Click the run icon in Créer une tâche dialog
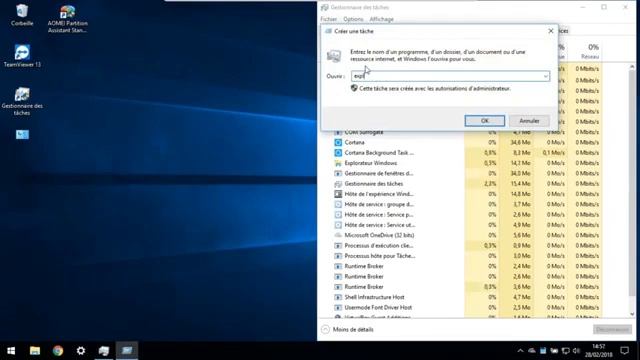This screenshot has height=360, width=640. click(x=334, y=56)
